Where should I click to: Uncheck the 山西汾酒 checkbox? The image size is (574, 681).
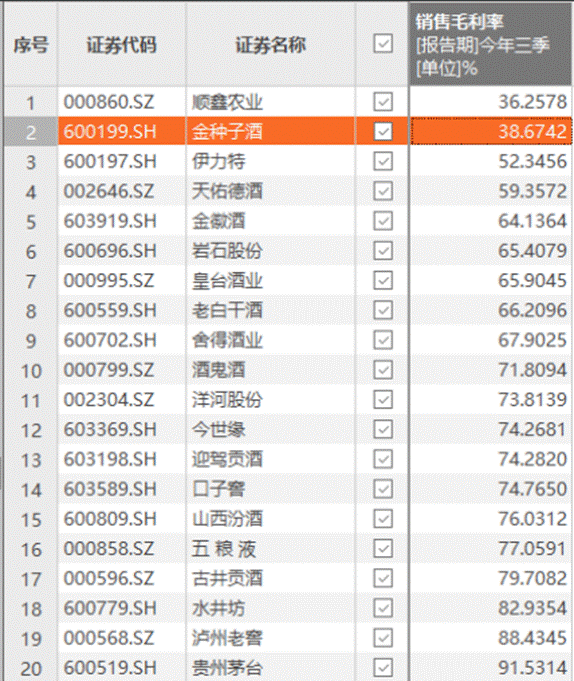click(x=383, y=519)
